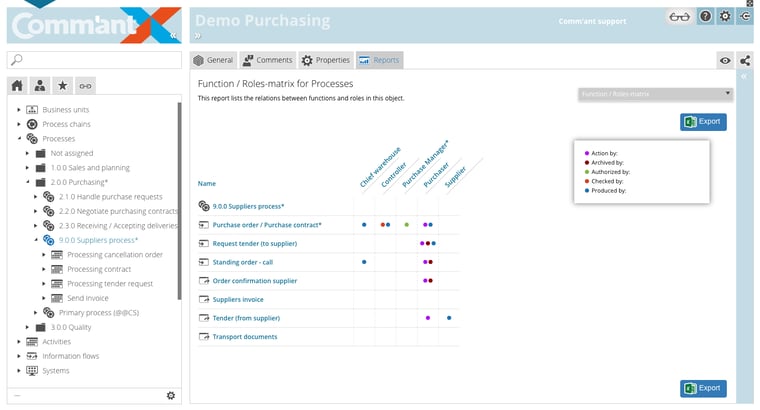Image resolution: width=760 pixels, height=410 pixels.
Task: Click the top Export button
Action: [703, 122]
